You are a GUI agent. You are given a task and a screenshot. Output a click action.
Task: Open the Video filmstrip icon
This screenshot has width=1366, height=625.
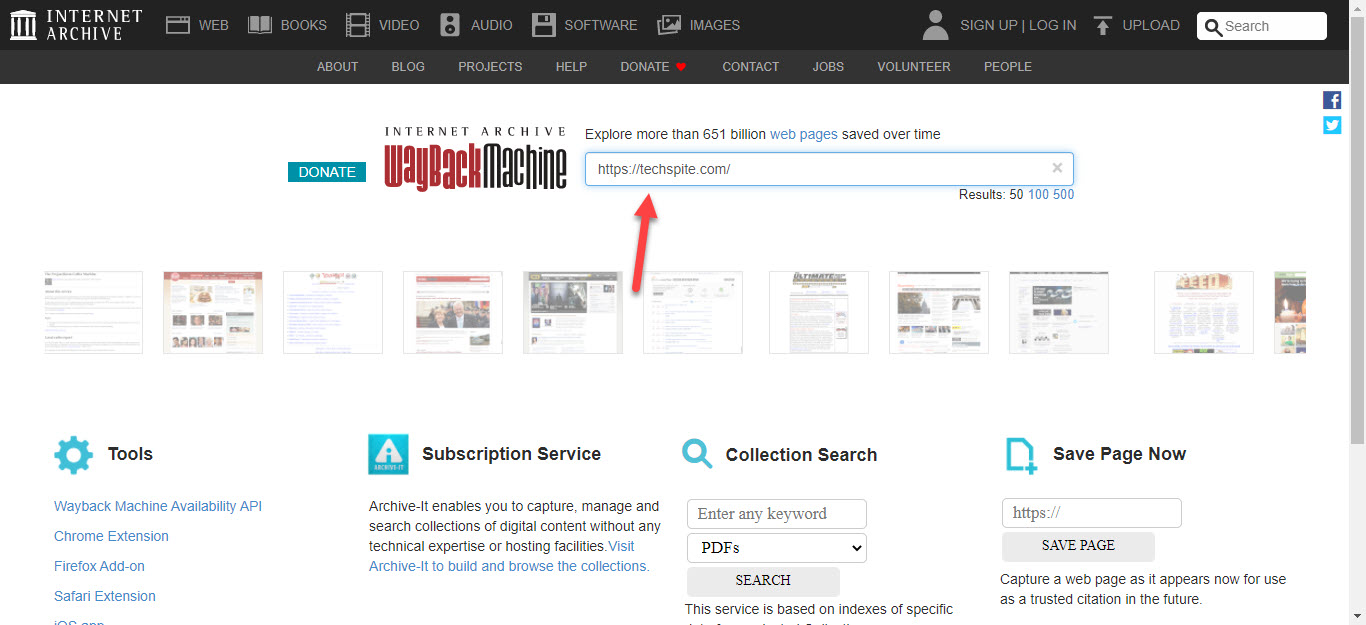pyautogui.click(x=357, y=25)
